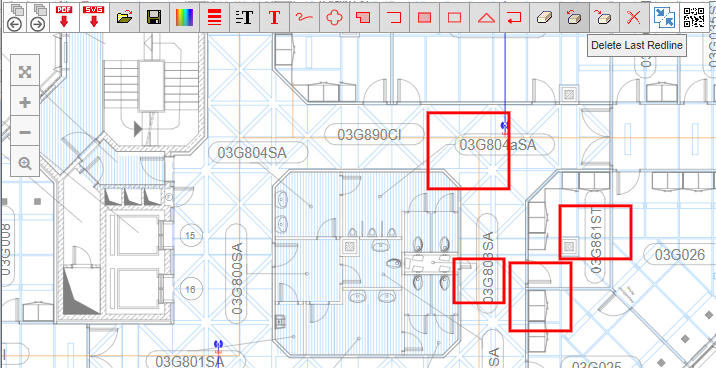Screen dimensions: 716x368
Task: Open redline file with folder icon
Action: pos(125,17)
